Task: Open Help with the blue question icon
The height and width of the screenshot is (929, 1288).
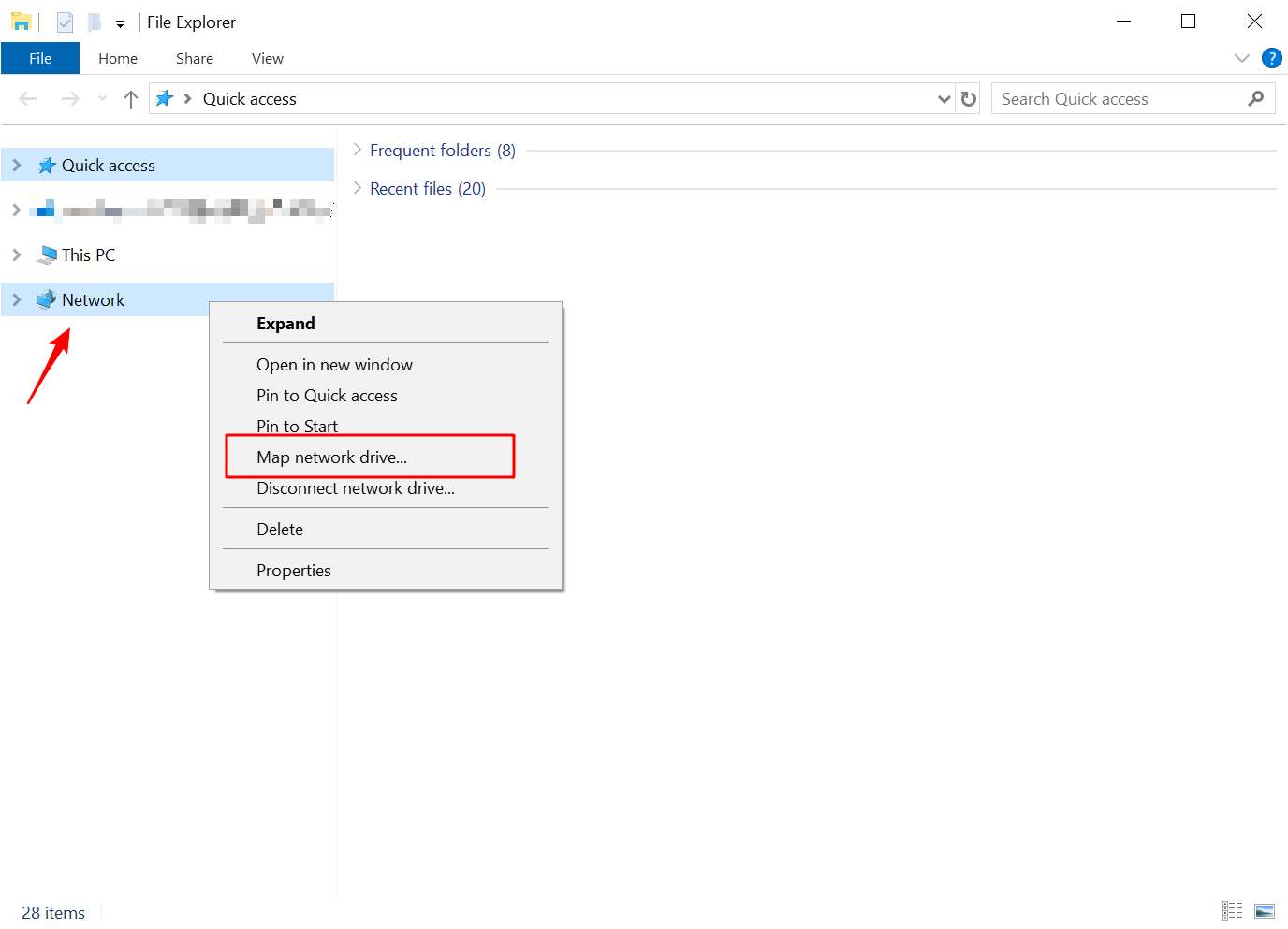Action: [x=1272, y=58]
